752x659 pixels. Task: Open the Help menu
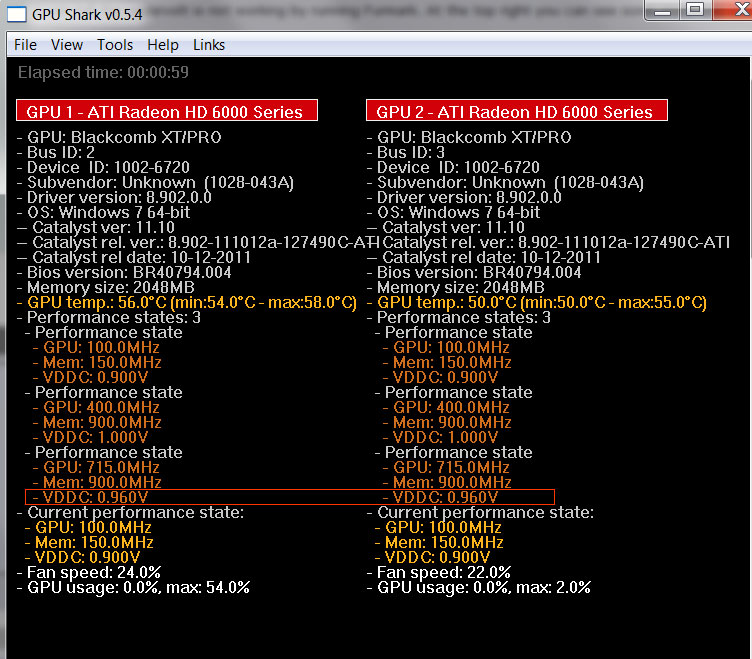163,45
